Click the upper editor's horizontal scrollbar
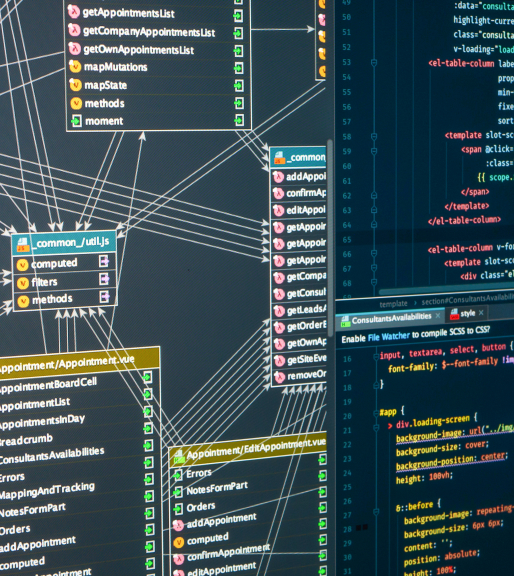 point(446,288)
